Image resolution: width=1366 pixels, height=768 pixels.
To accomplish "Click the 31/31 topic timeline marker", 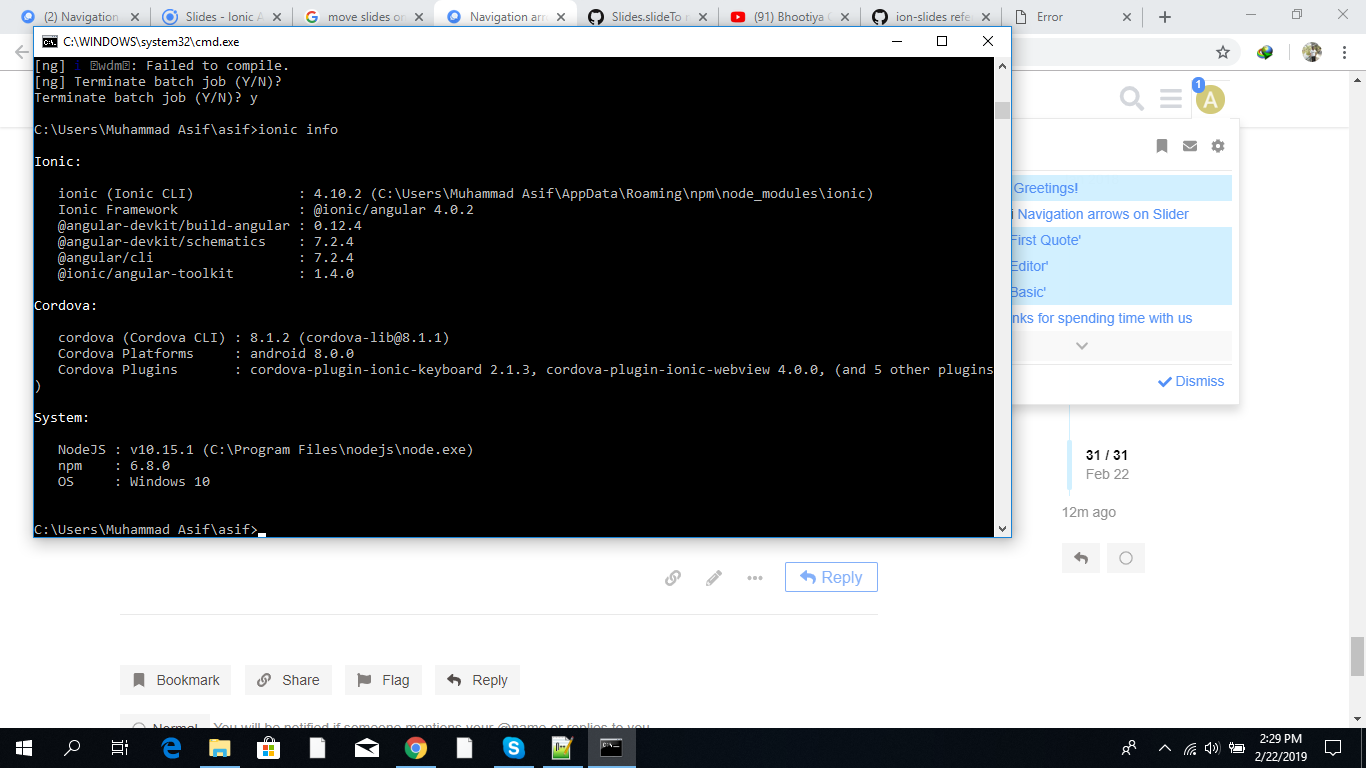I will 1104,454.
